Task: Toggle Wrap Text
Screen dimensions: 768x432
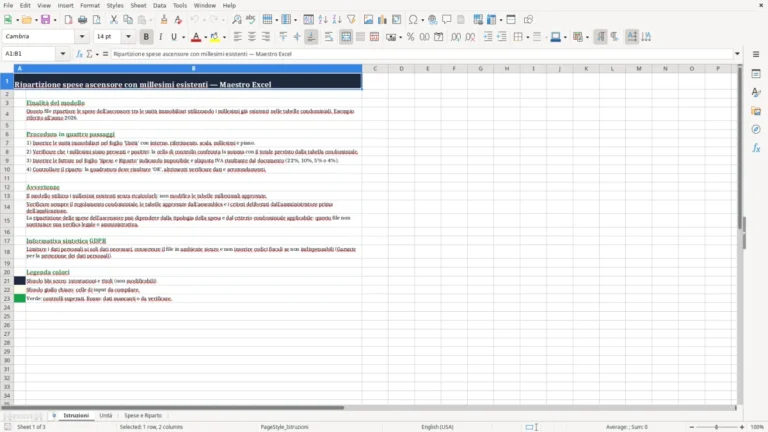Action: pos(329,37)
